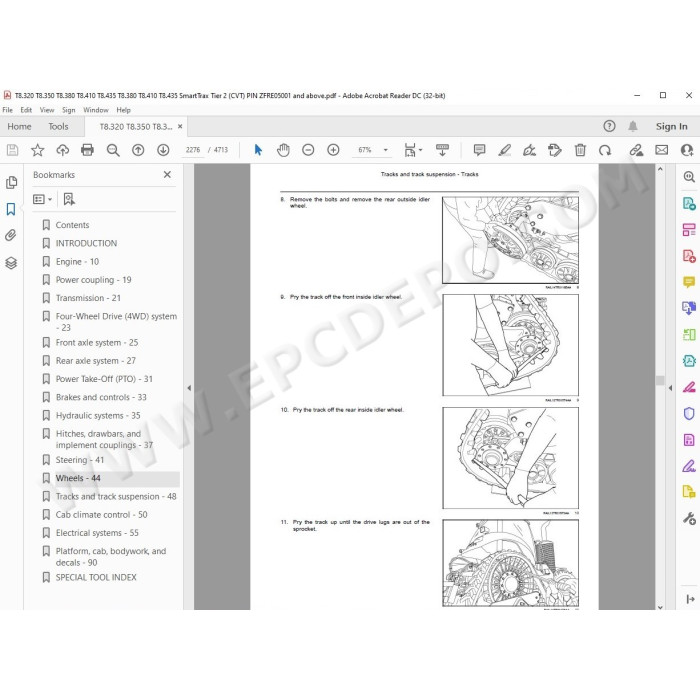Open zoom level dropdown arrow
700x700 pixels.
[x=386, y=150]
